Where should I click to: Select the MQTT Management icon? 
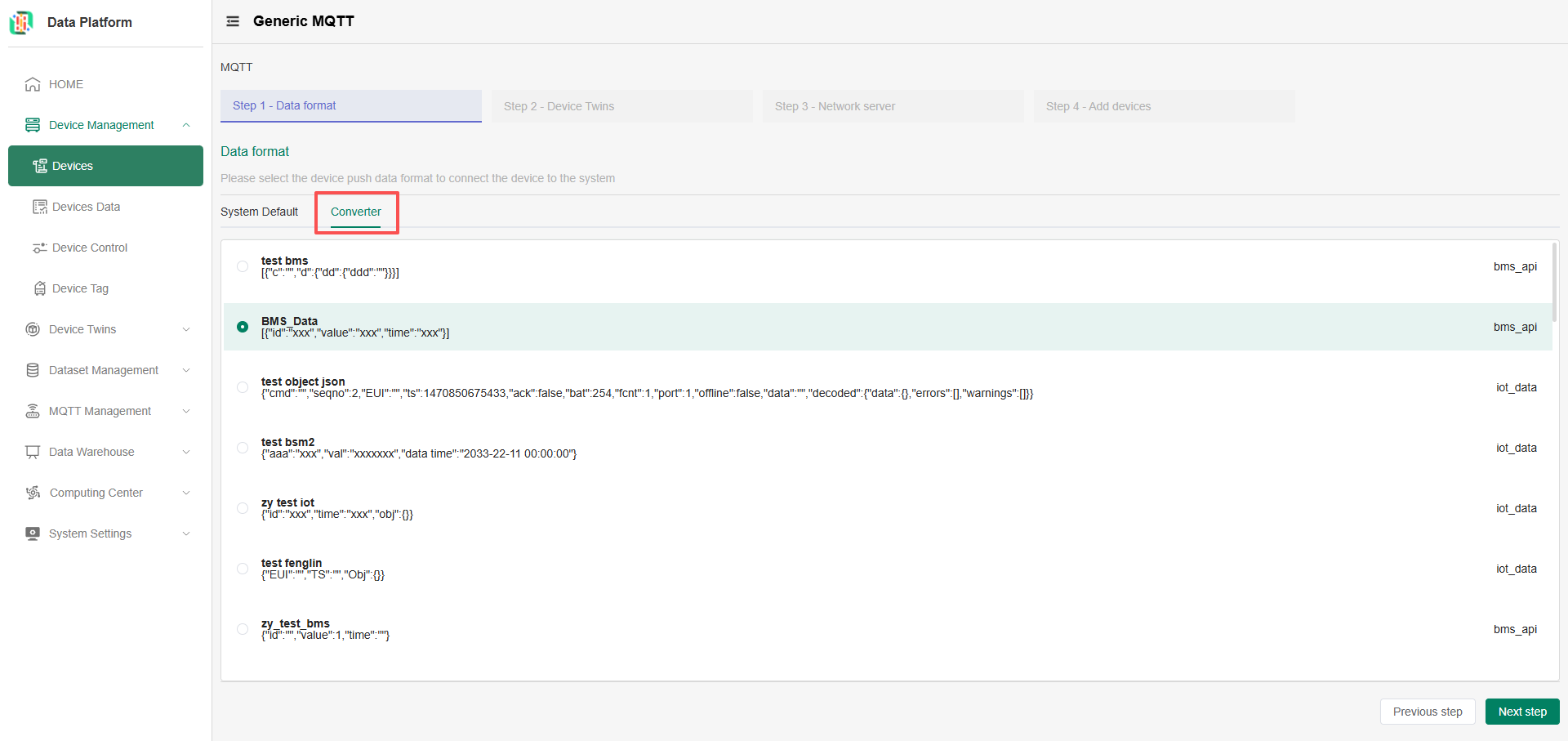click(x=32, y=411)
